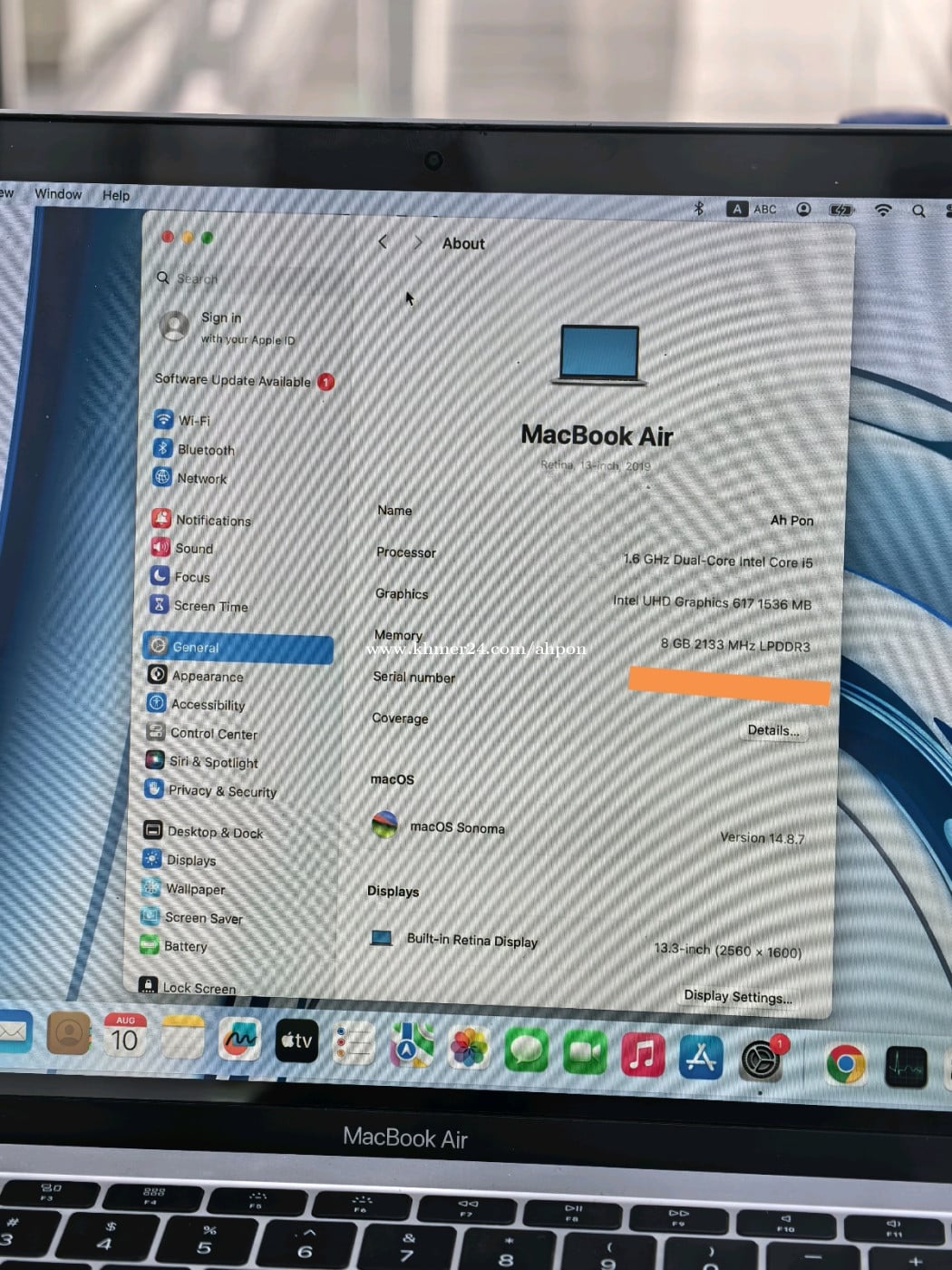Select Wallpaper in the sidebar
The image size is (952, 1270).
click(183, 888)
